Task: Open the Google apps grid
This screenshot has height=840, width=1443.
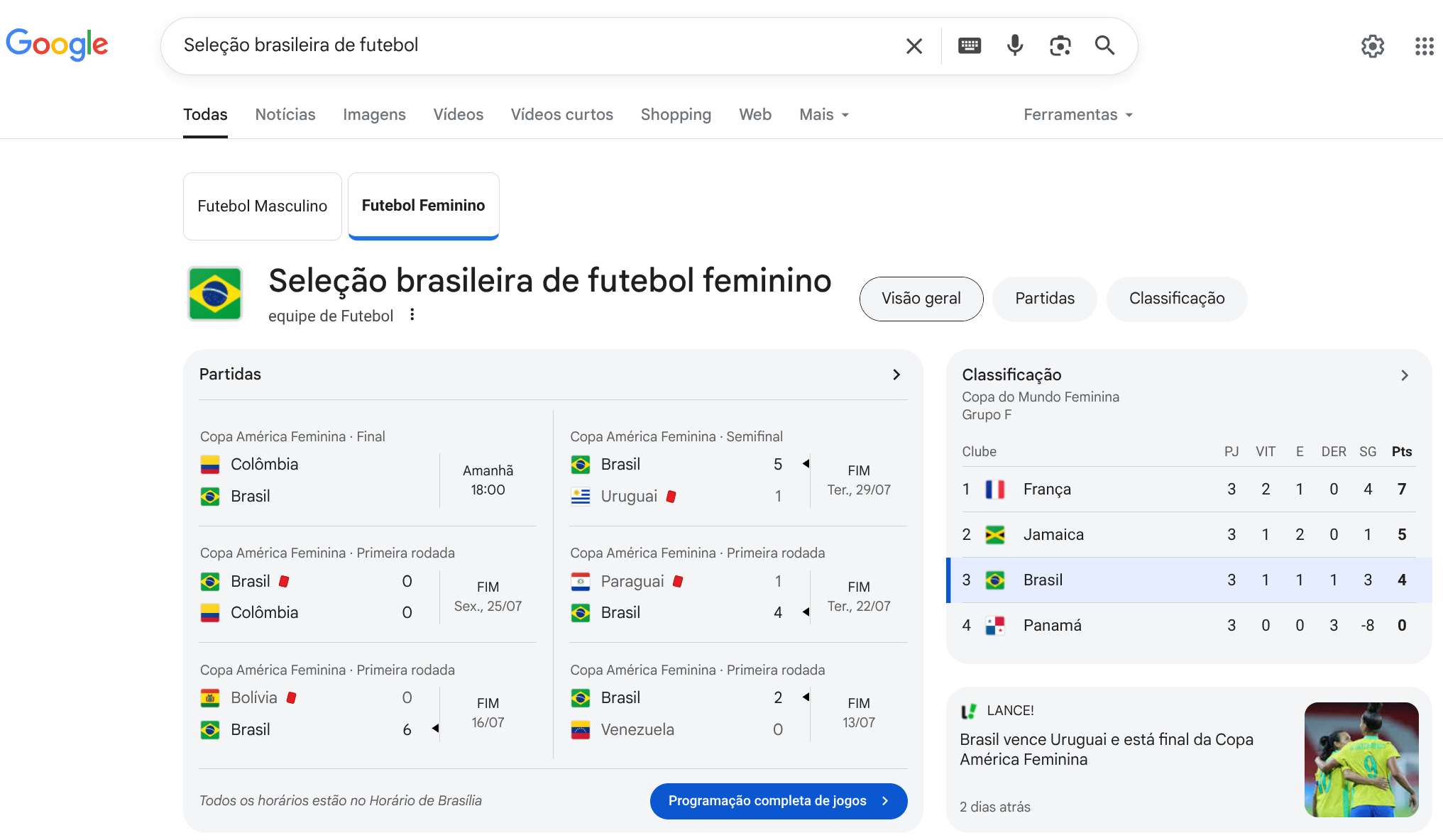Action: (x=1424, y=47)
